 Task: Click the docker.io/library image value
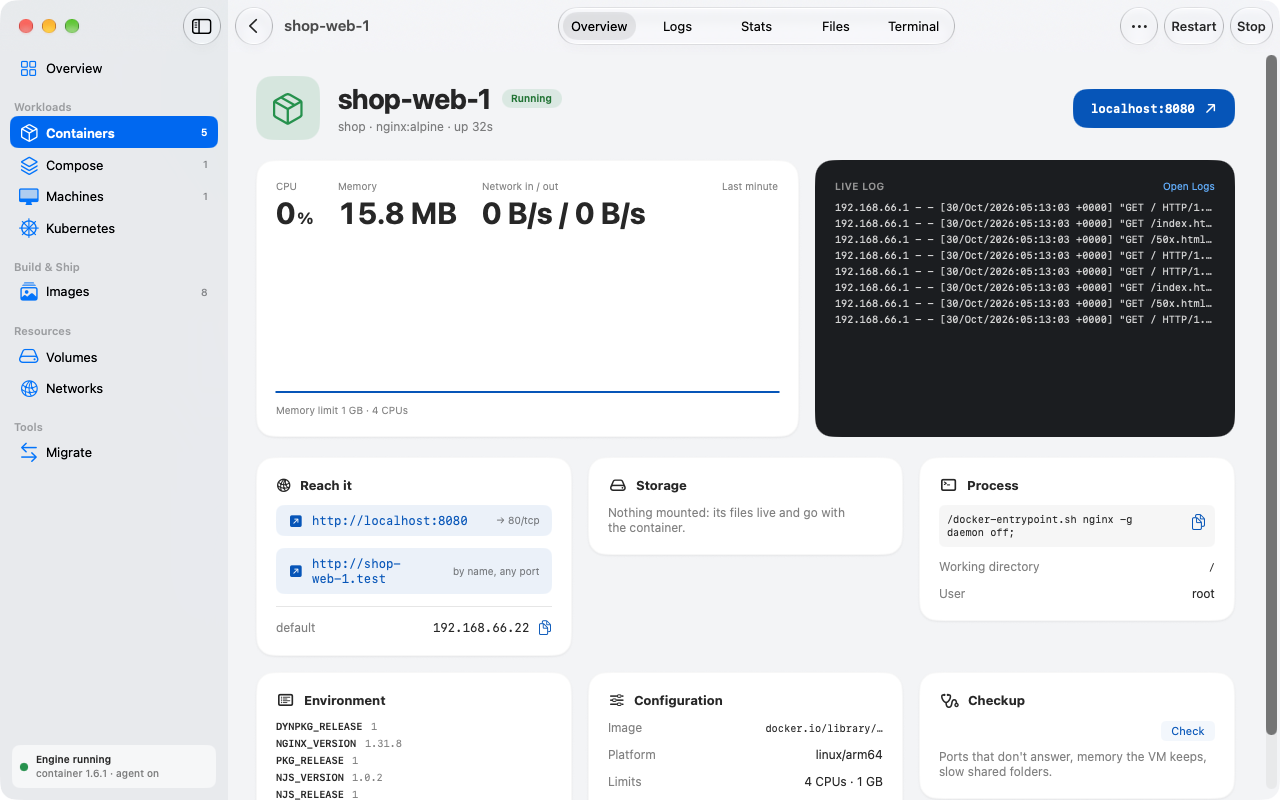click(824, 729)
